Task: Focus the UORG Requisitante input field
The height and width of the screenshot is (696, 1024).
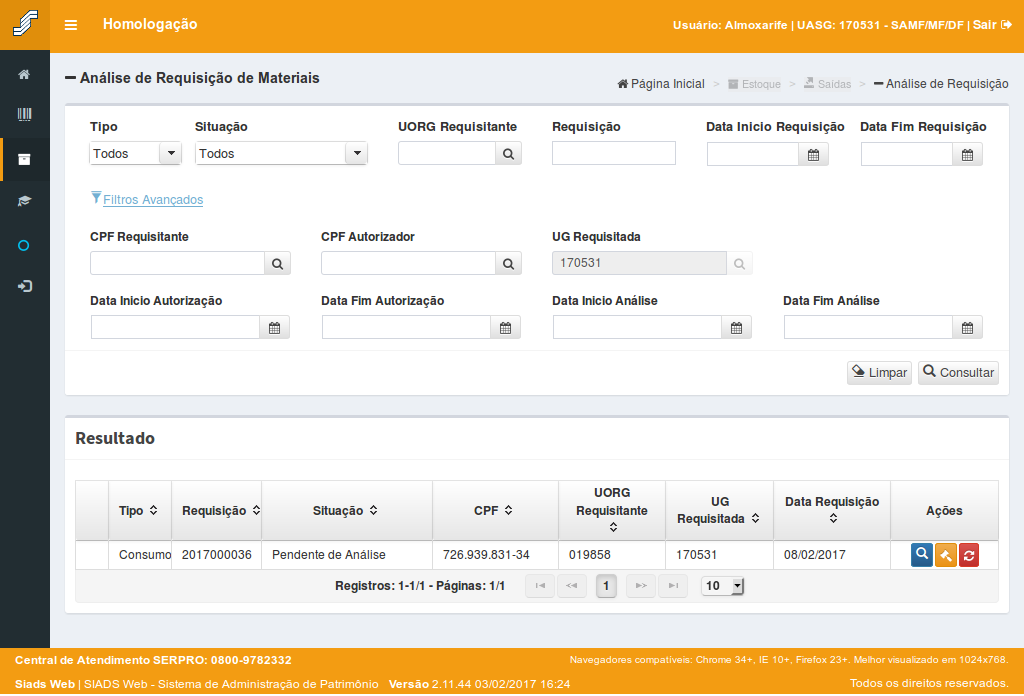Action: (447, 153)
